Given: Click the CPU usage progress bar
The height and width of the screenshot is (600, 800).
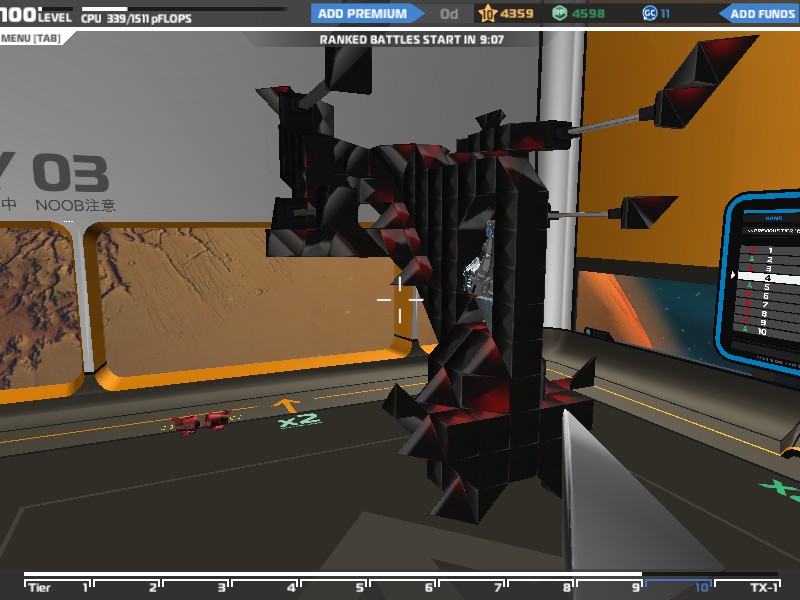Looking at the screenshot, I should [x=184, y=9].
